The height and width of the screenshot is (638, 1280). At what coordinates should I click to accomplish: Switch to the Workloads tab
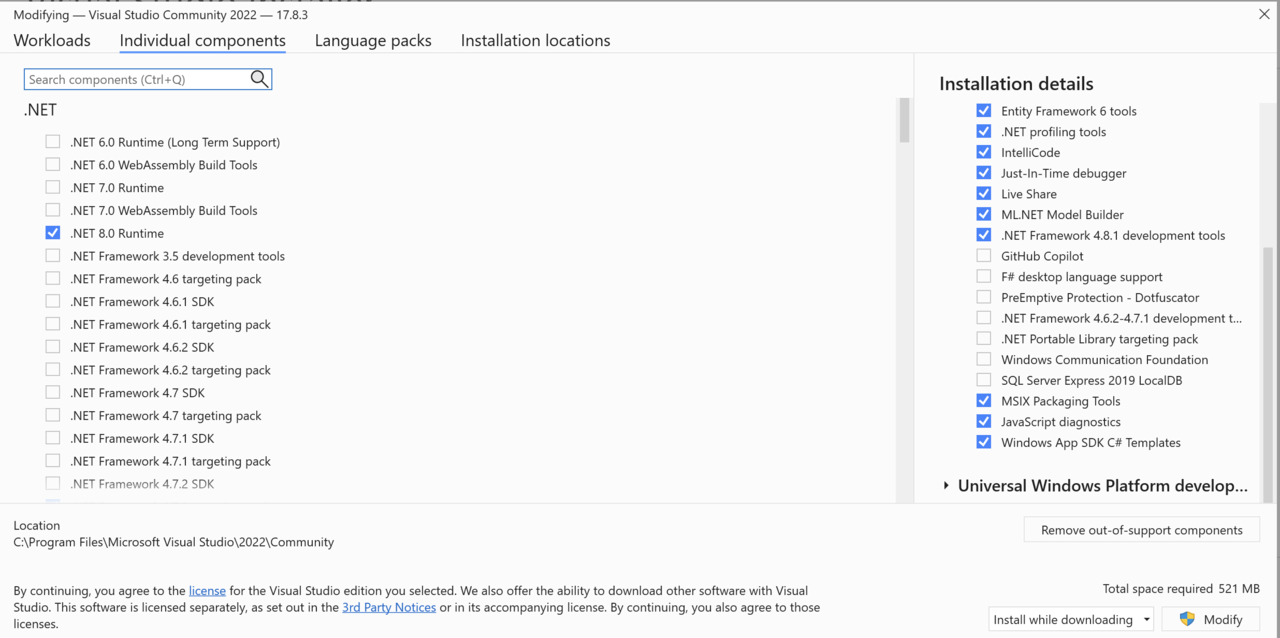[x=52, y=40]
